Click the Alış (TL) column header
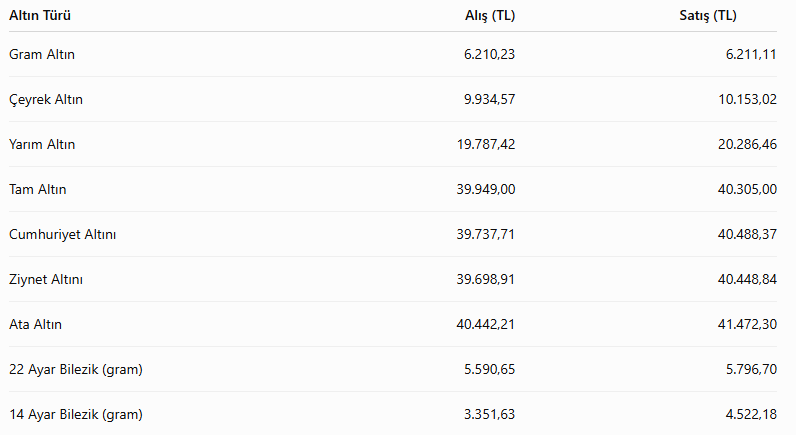 coord(490,16)
